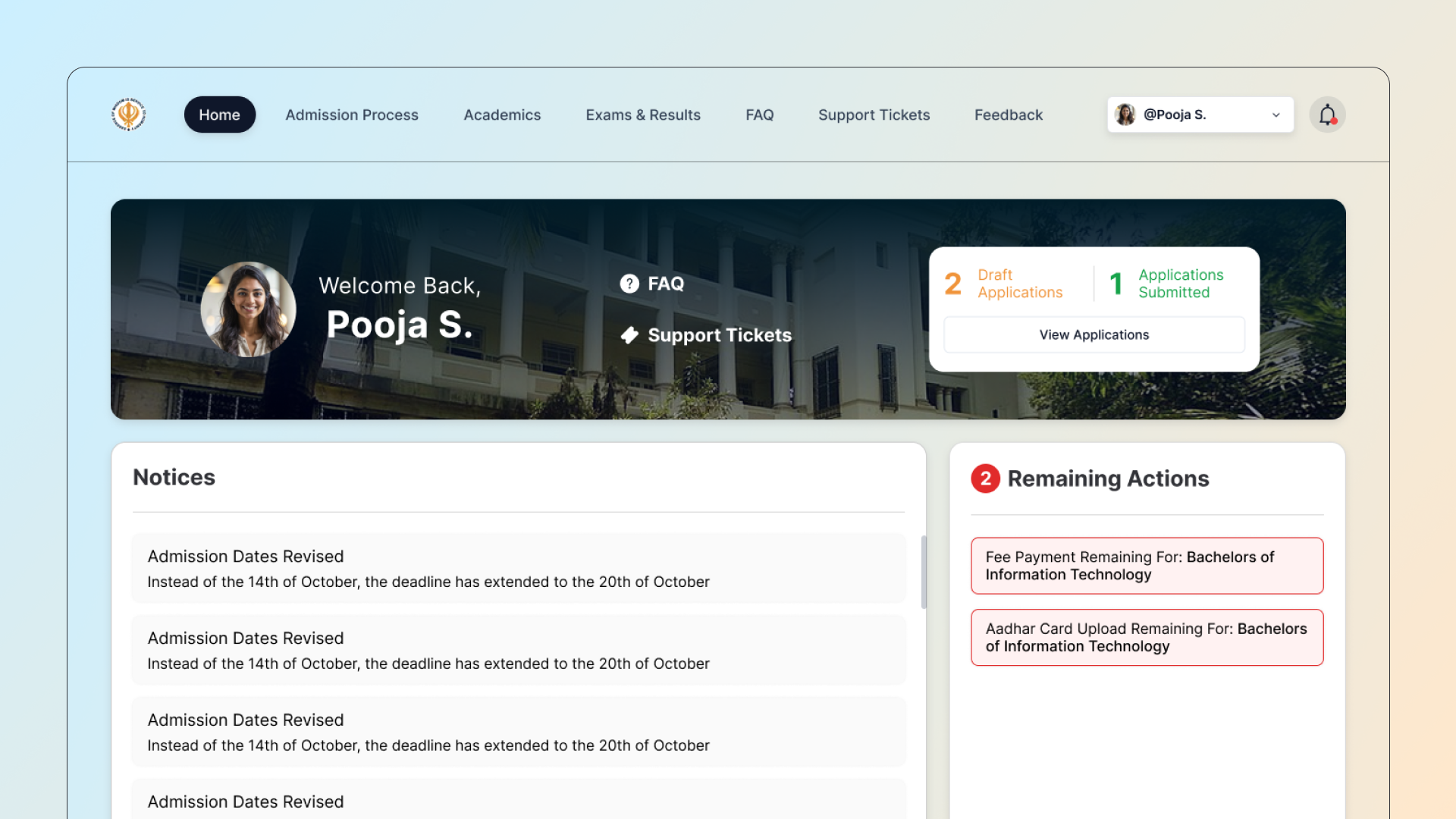Image resolution: width=1456 pixels, height=819 pixels.
Task: Open the notifications bell
Action: coord(1327,115)
